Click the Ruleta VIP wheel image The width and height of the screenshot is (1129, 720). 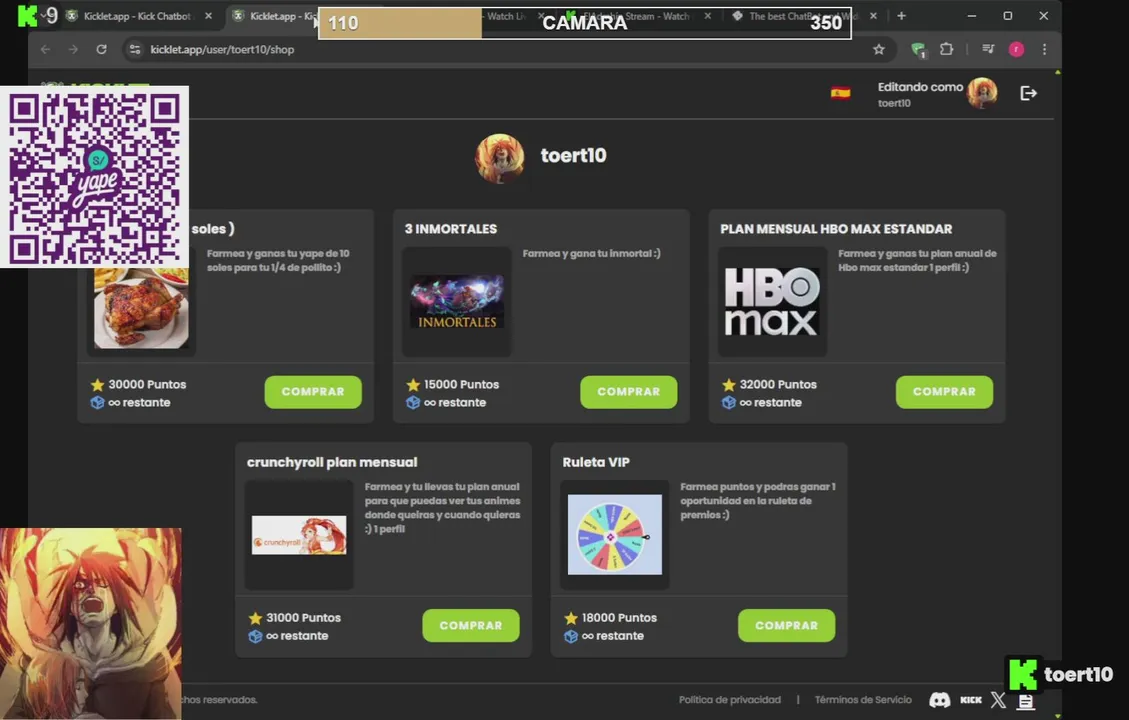[614, 534]
